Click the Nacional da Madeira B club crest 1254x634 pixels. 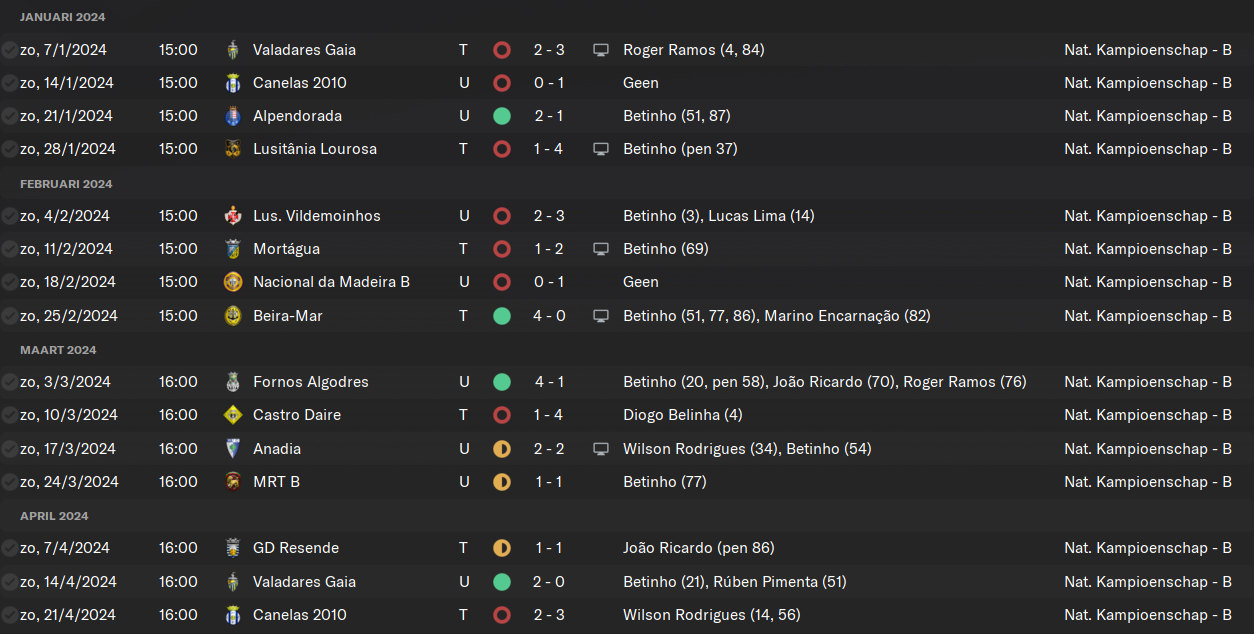point(233,282)
